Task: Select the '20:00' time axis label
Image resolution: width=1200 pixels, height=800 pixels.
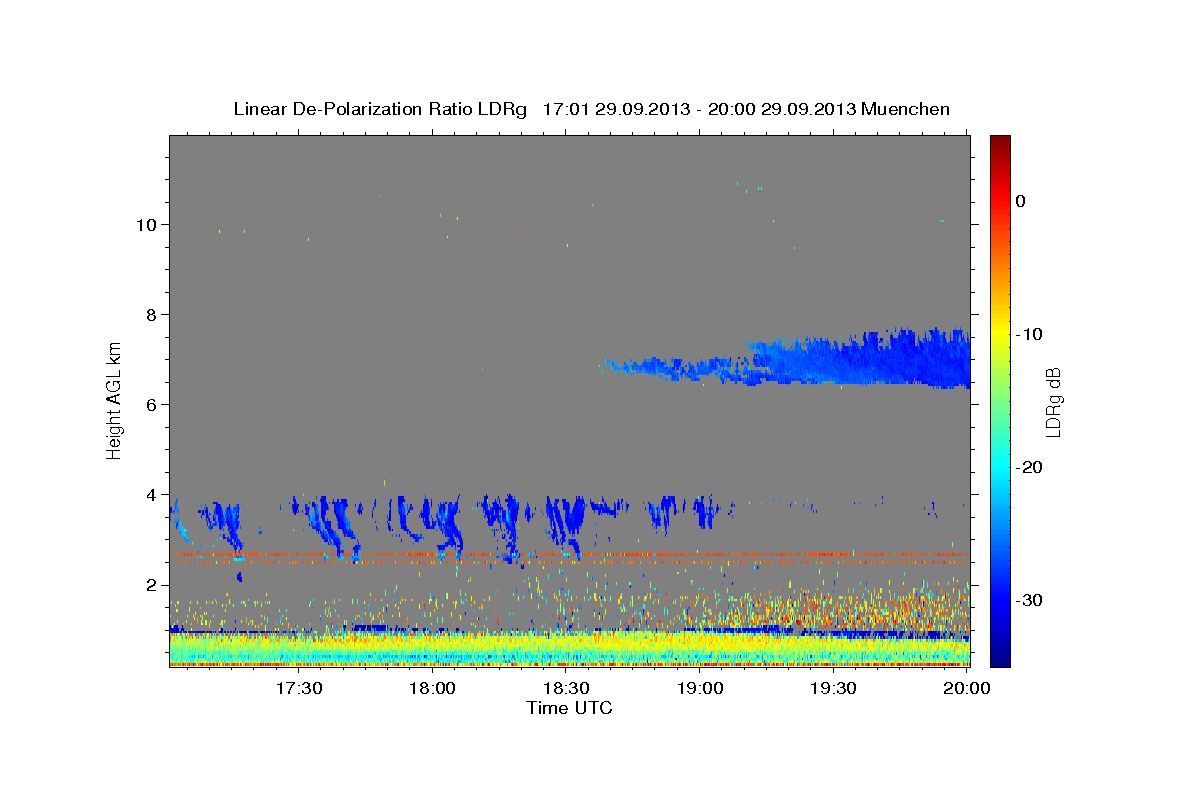Action: [968, 688]
